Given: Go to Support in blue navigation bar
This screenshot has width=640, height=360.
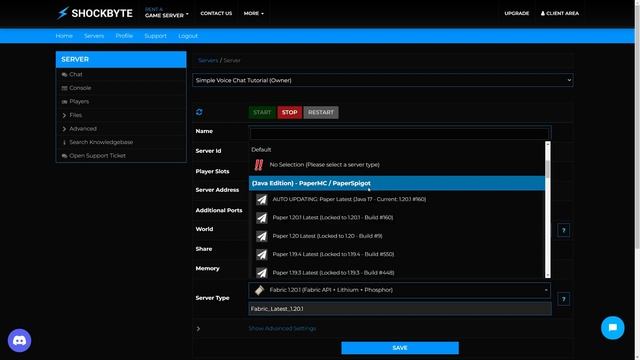Looking at the screenshot, I should click(x=156, y=36).
